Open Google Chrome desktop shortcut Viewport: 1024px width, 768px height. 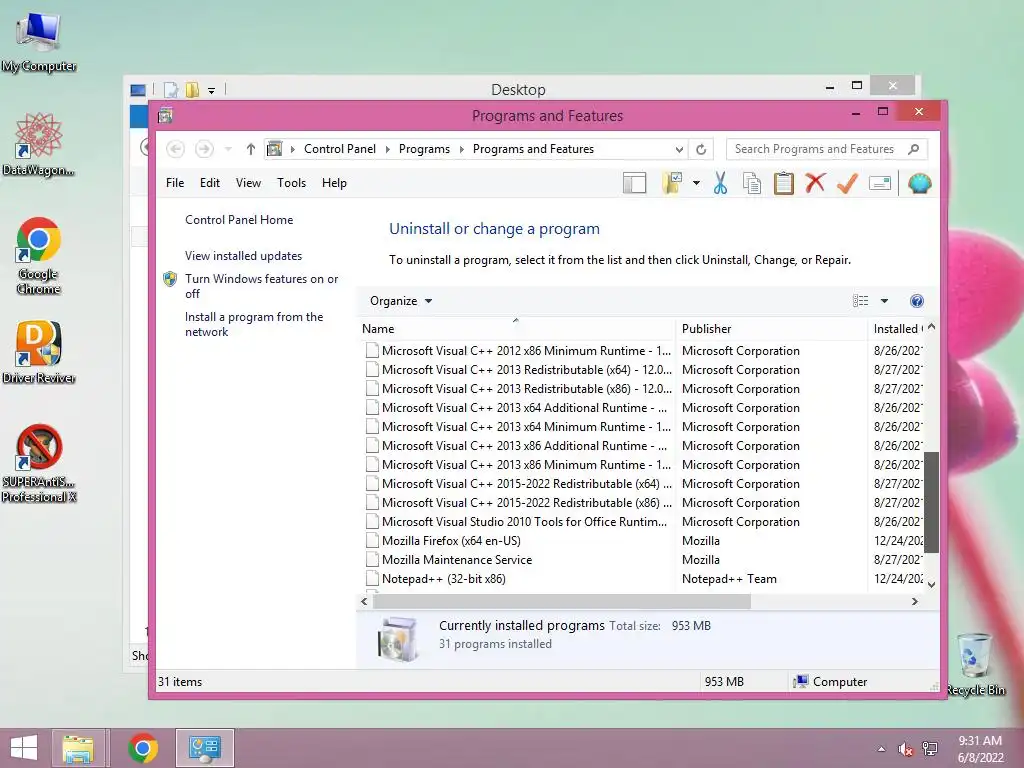coord(39,255)
